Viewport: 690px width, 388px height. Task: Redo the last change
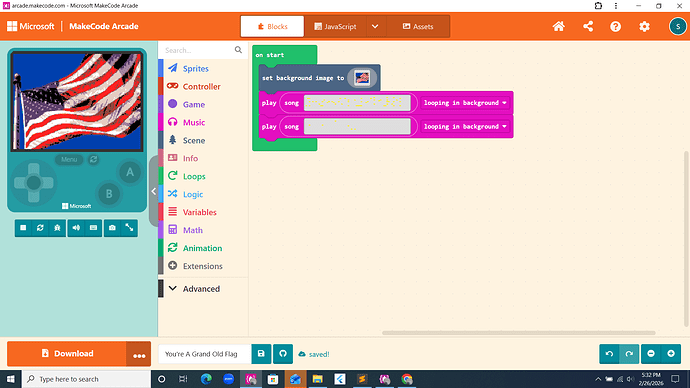[x=629, y=354]
